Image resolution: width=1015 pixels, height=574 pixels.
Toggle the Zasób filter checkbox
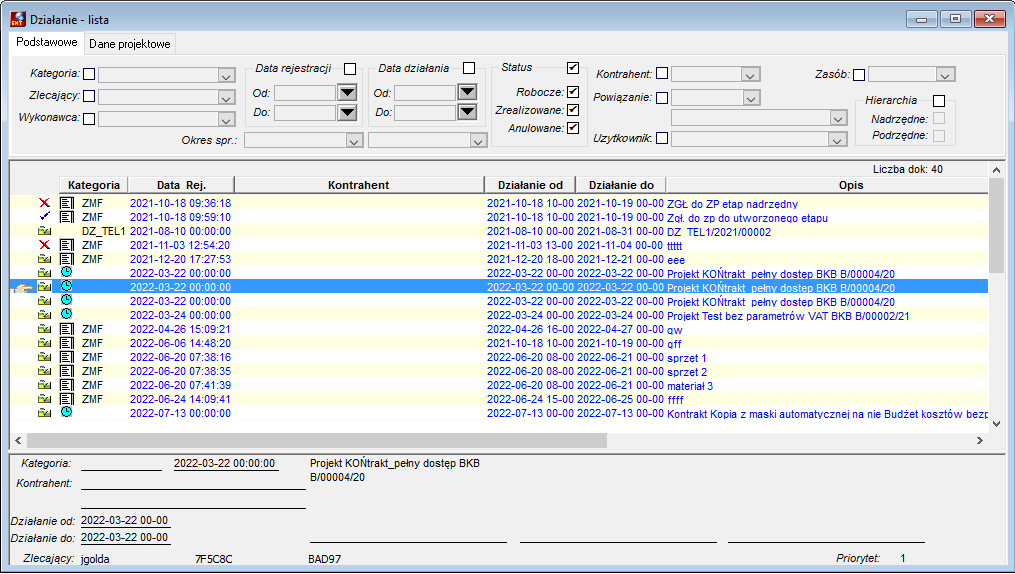(x=859, y=74)
